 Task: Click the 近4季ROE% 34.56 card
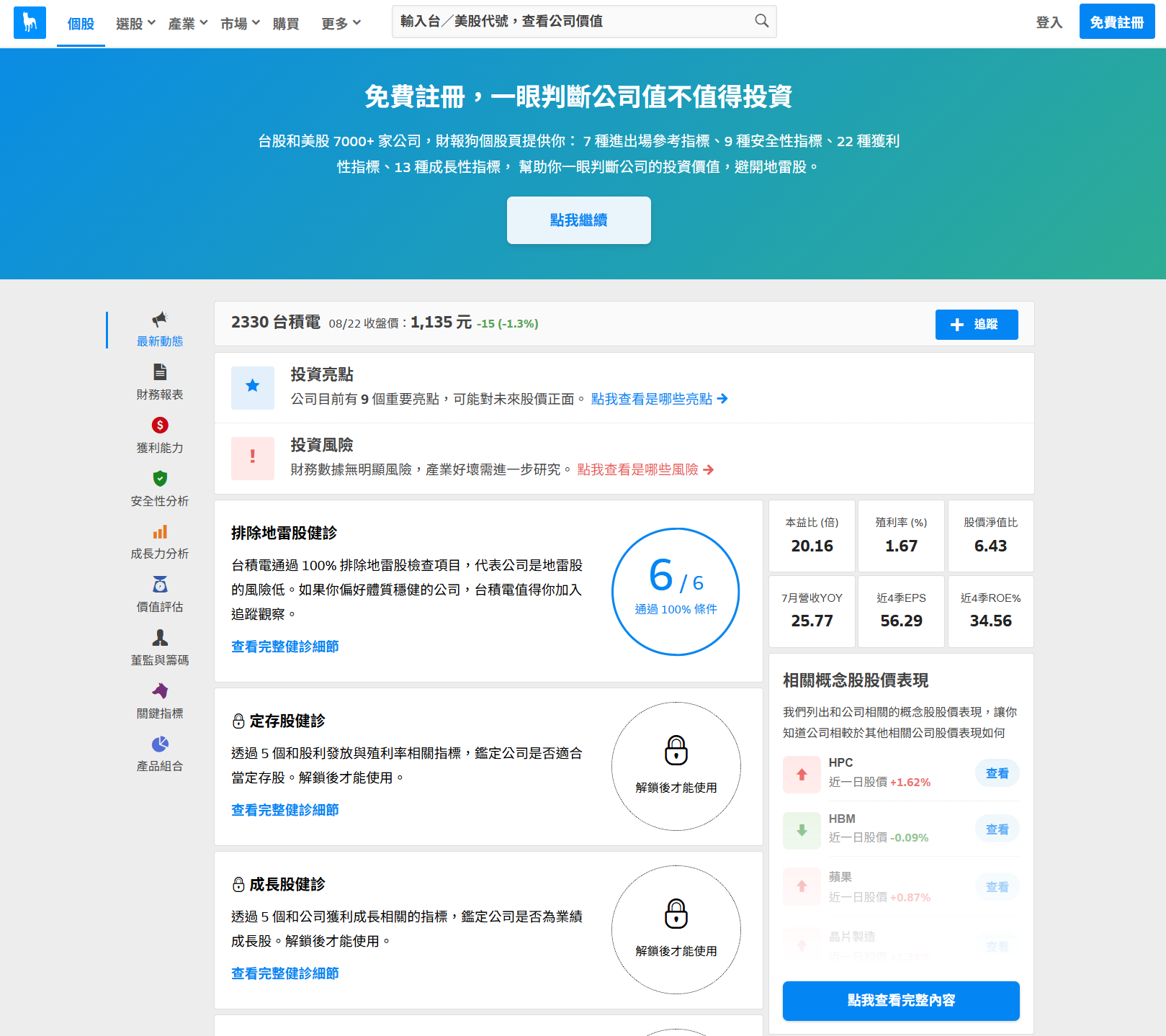990,611
